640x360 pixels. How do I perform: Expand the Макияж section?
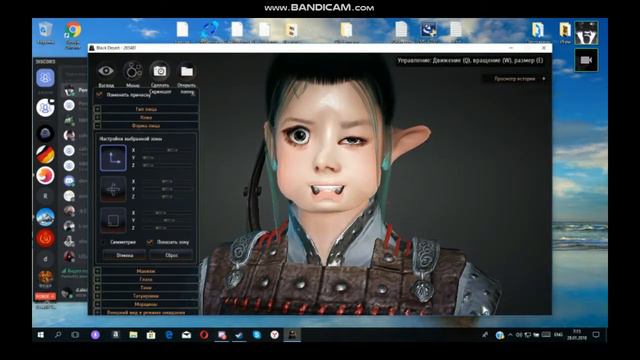tap(146, 271)
